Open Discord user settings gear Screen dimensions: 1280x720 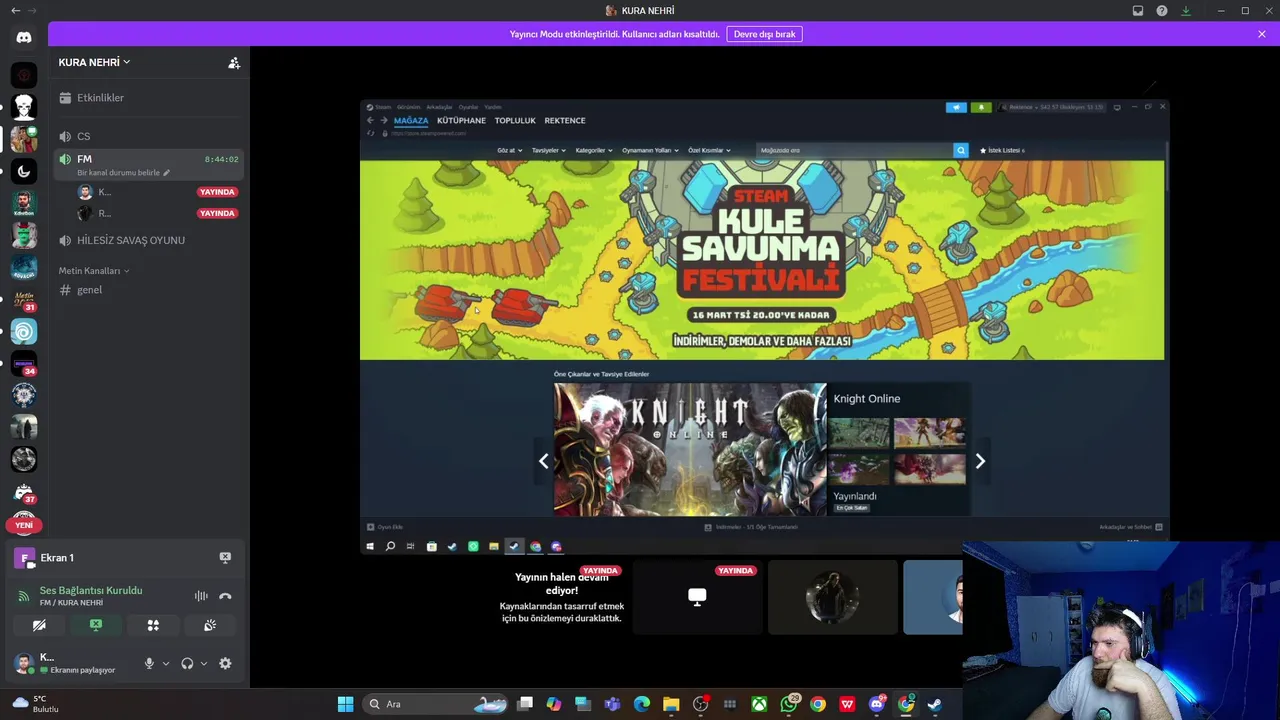coord(225,663)
